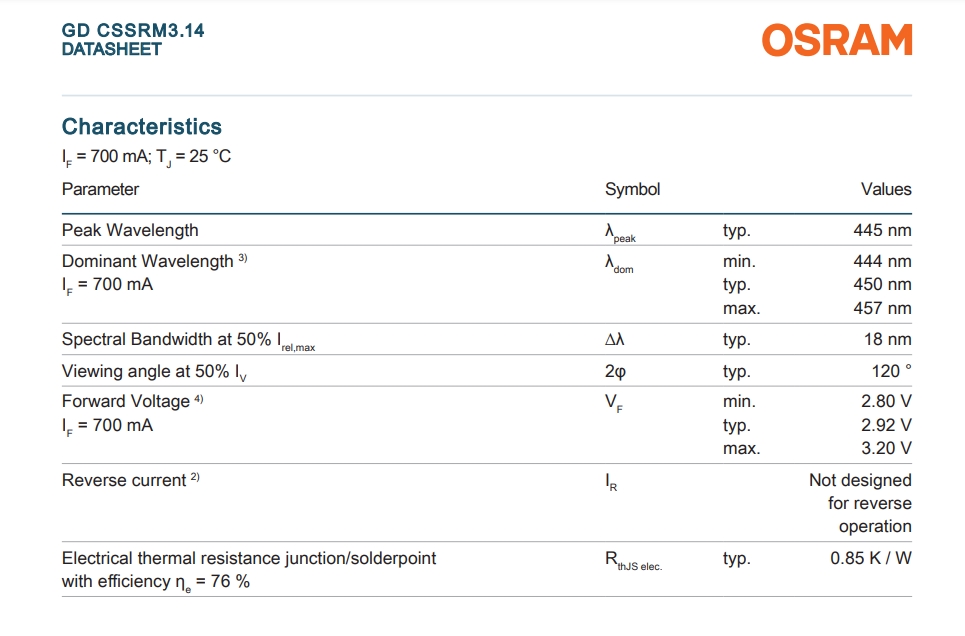Open footnote 3 beside Dominant Wavelength
The height and width of the screenshot is (636, 965).
click(x=242, y=259)
